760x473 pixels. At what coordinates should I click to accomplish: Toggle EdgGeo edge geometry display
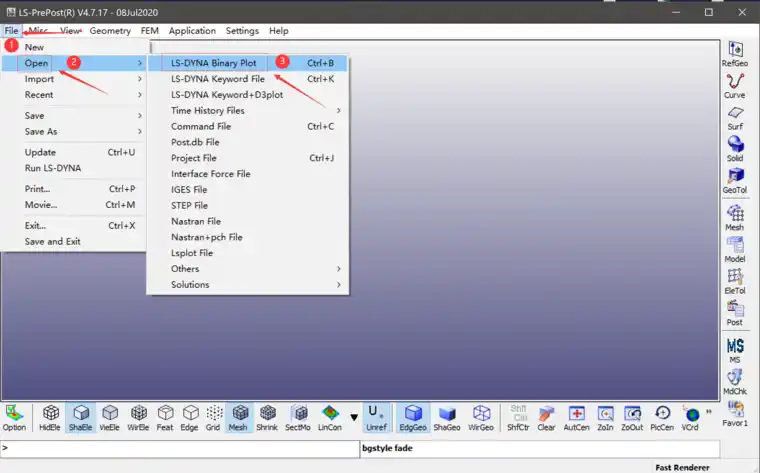413,418
